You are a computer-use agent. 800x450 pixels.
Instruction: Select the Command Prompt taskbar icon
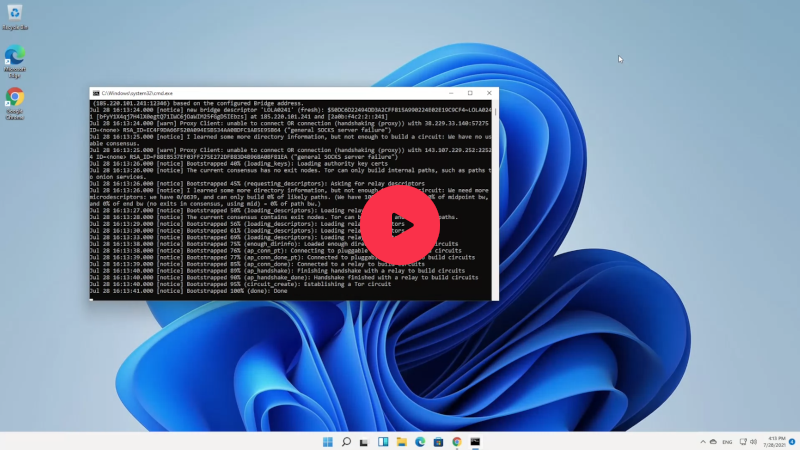tap(475, 441)
